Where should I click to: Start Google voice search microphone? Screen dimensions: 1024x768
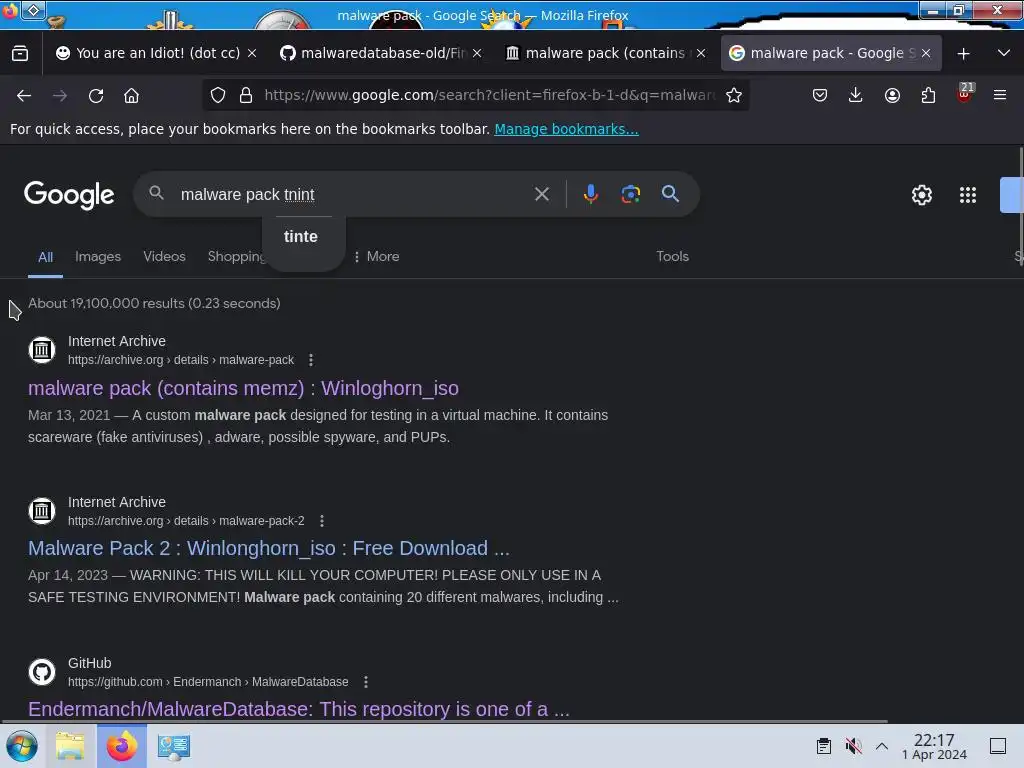click(590, 194)
